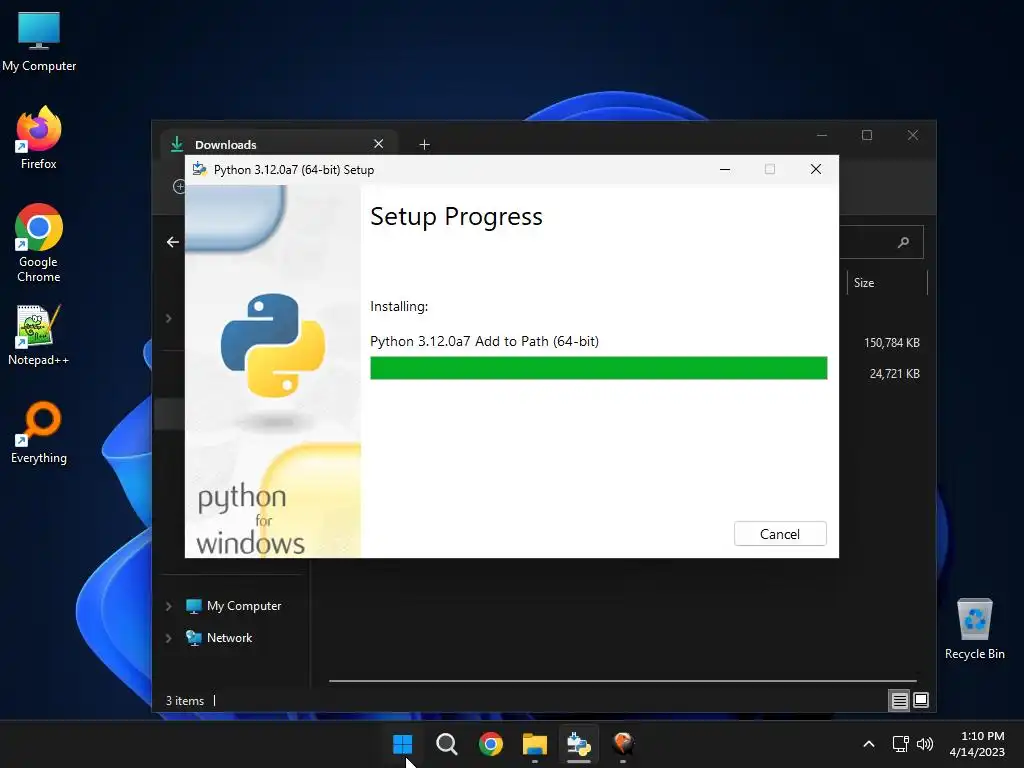
Task: Open Everything search desktop shortcut
Action: click(39, 432)
